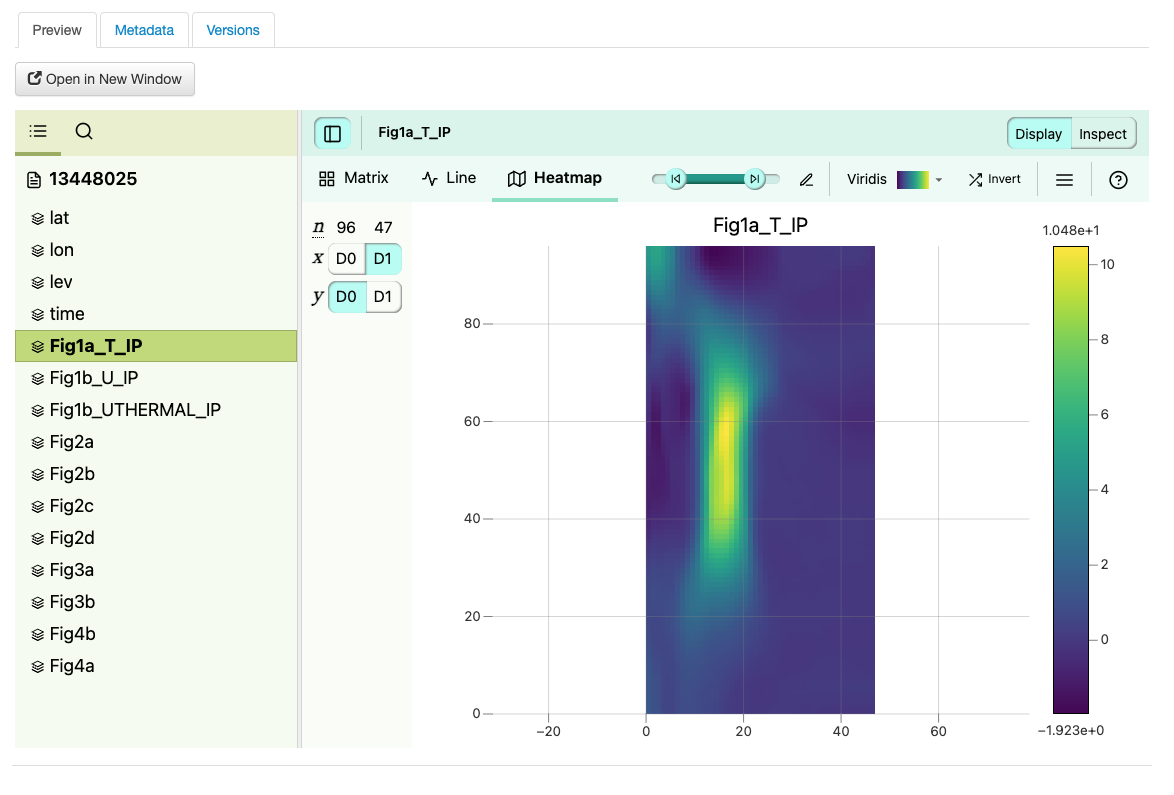The width and height of the screenshot is (1174, 795).
Task: Open the help question mark icon
Action: 1119,180
